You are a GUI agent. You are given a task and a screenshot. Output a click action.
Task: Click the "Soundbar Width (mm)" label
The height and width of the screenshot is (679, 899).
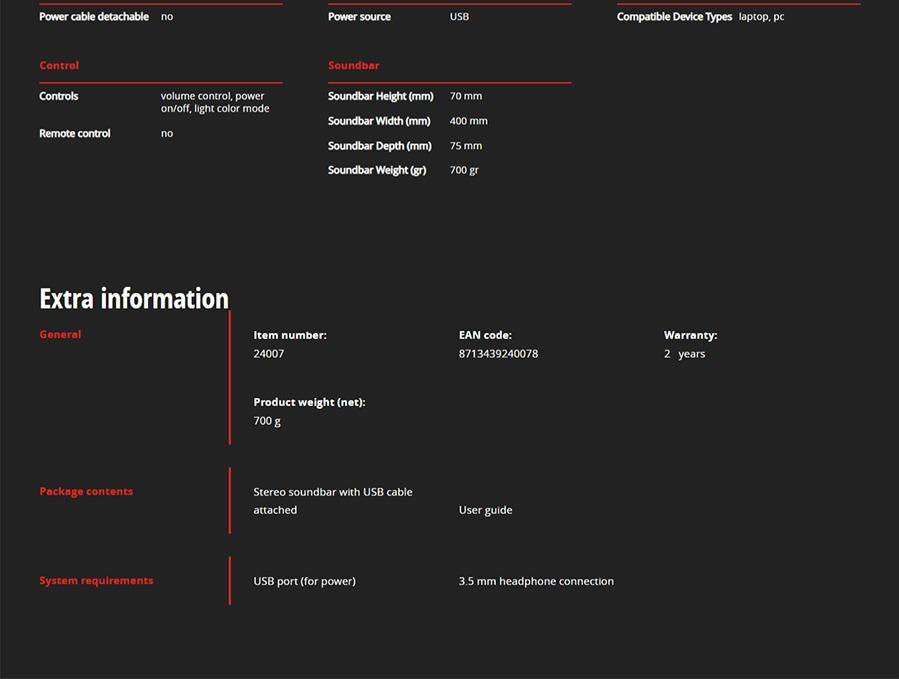(379, 121)
